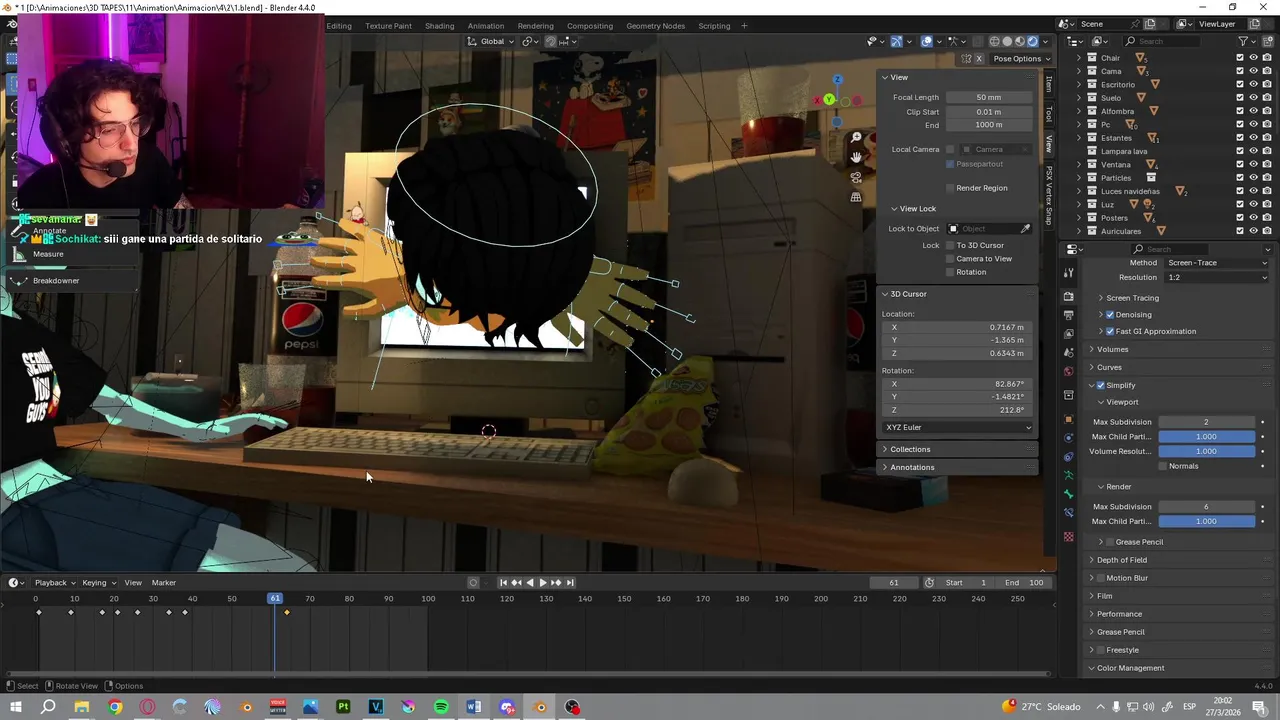Viewport: 1280px width, 720px height.
Task: Open the Global transform orientation dropdown
Action: (490, 41)
